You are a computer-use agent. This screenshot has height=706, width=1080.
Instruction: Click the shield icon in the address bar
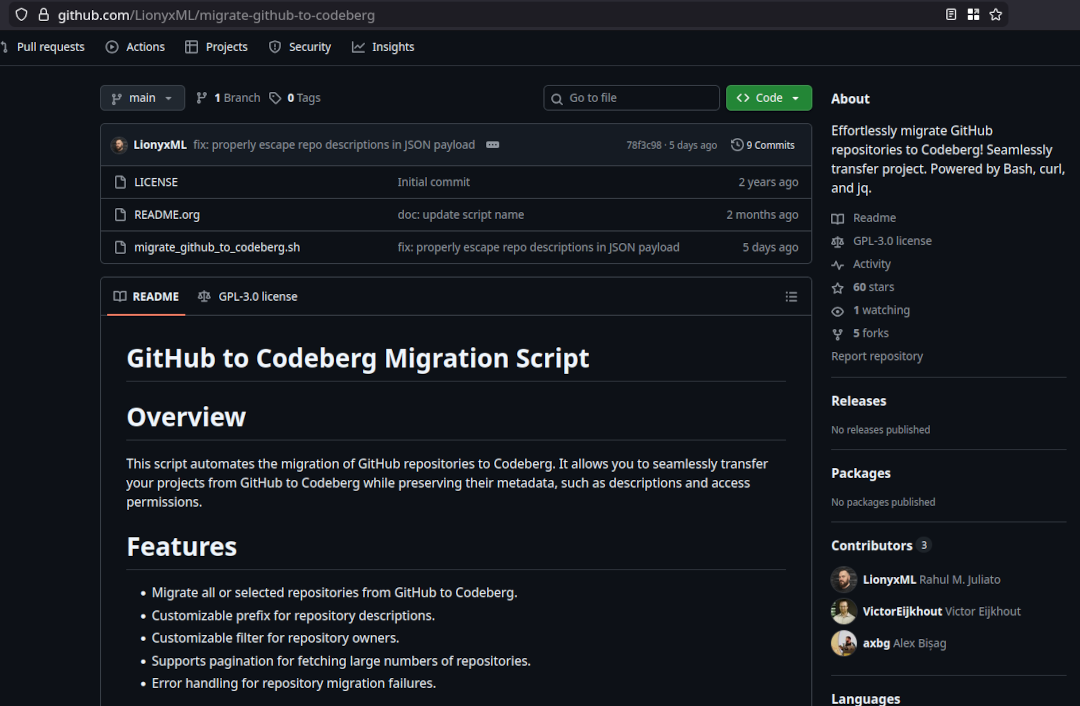(21, 14)
